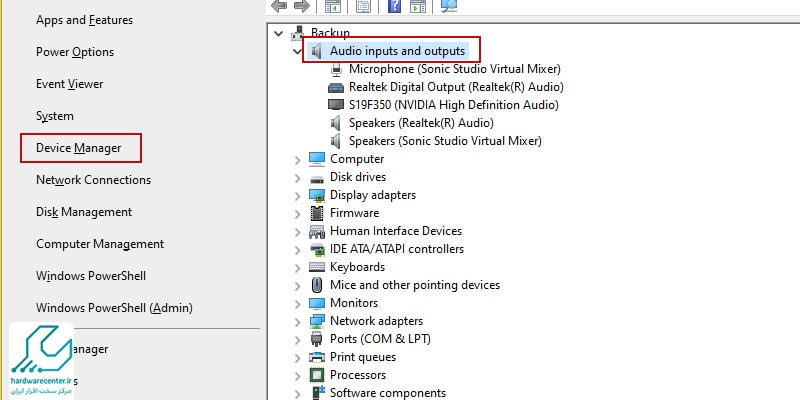Click the Ports (COM & LPT) icon
Screen dimensions: 800x400
316,339
